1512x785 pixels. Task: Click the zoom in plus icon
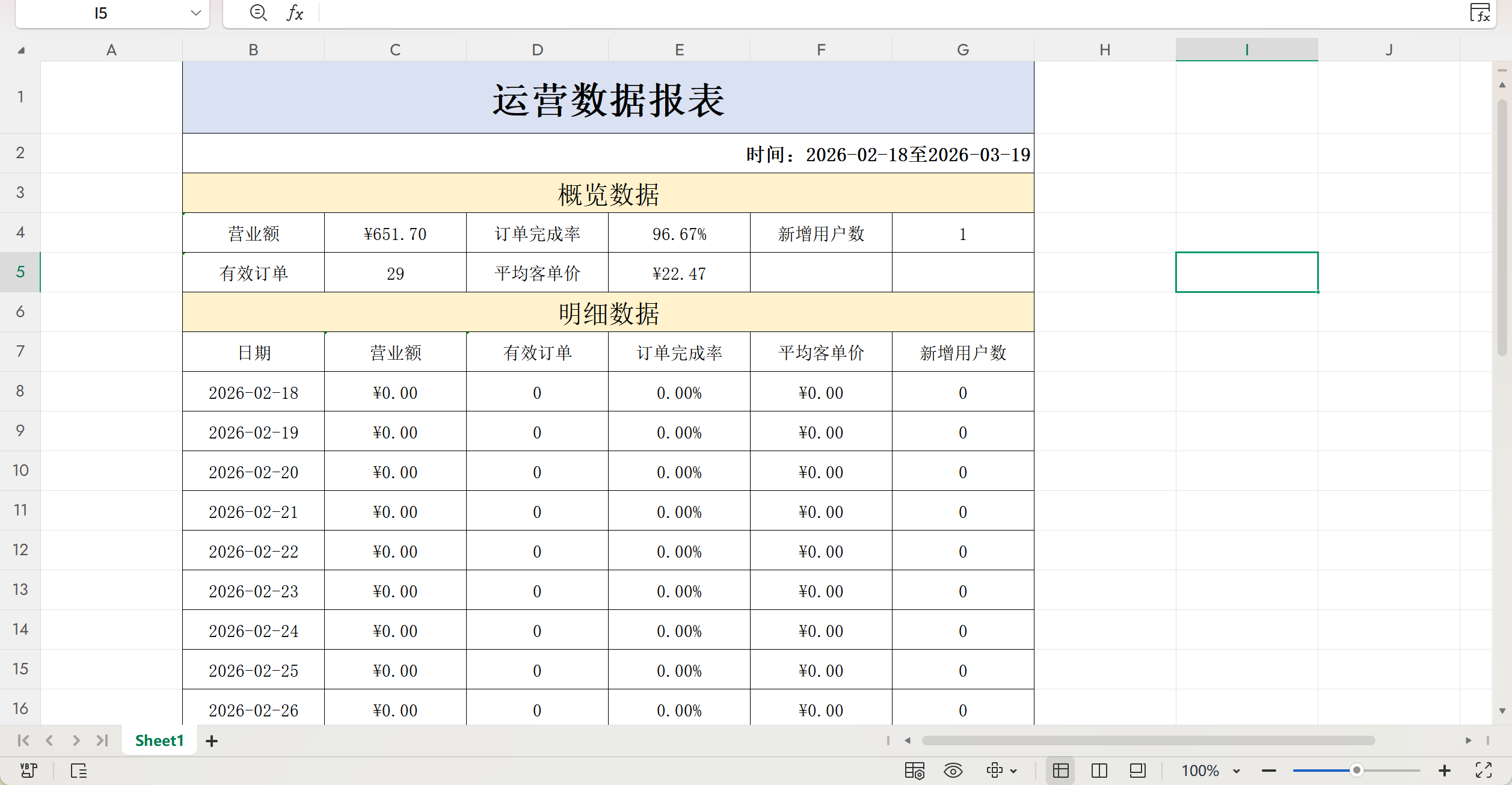[1445, 771]
